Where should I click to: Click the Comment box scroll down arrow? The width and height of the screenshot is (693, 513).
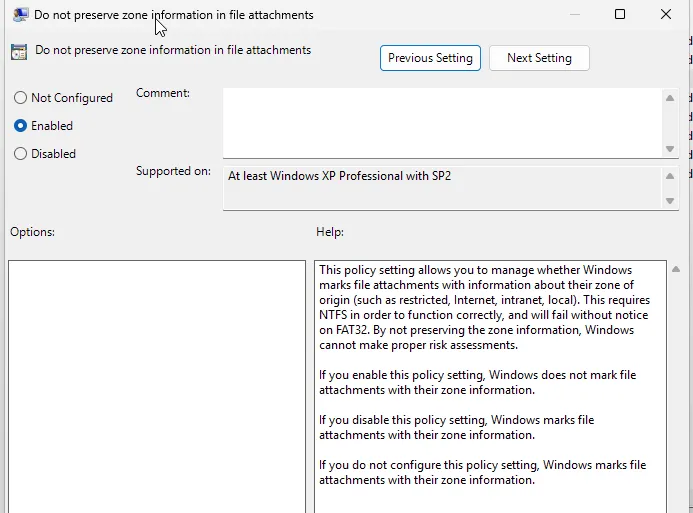(x=671, y=149)
